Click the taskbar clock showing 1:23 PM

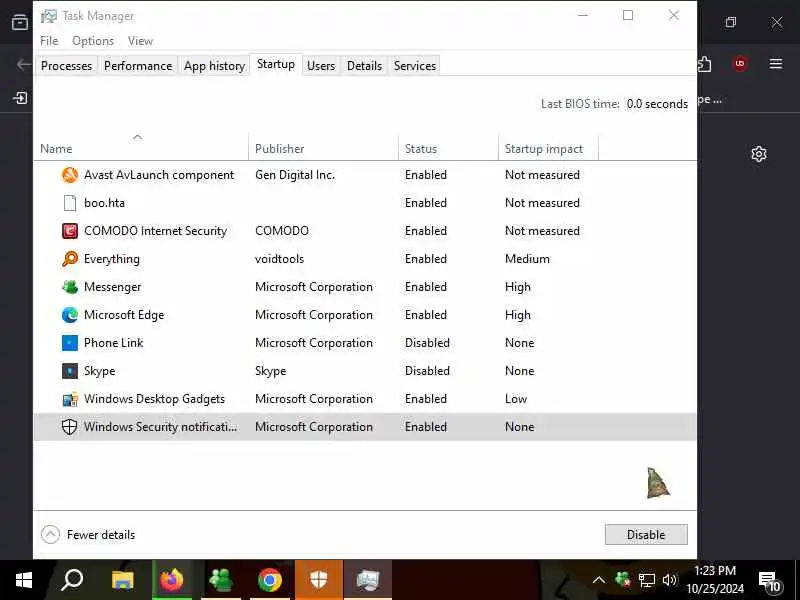(715, 580)
